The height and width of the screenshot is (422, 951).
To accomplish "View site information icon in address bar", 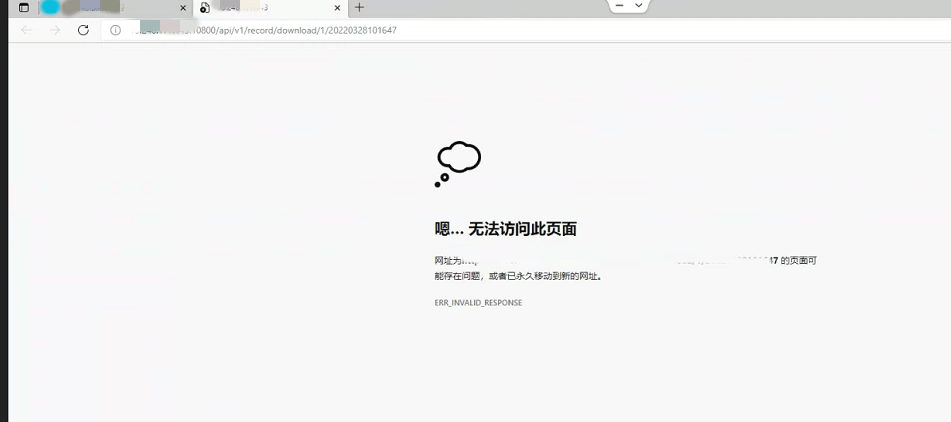I will [x=115, y=30].
